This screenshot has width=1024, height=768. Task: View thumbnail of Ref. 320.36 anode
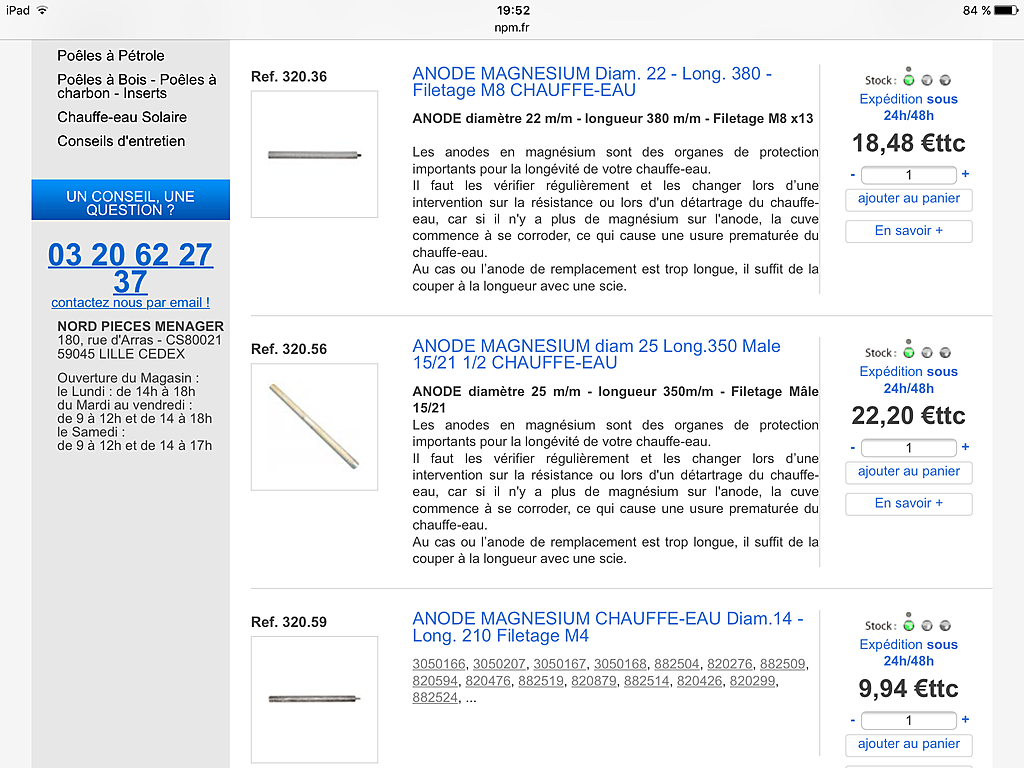[x=314, y=154]
